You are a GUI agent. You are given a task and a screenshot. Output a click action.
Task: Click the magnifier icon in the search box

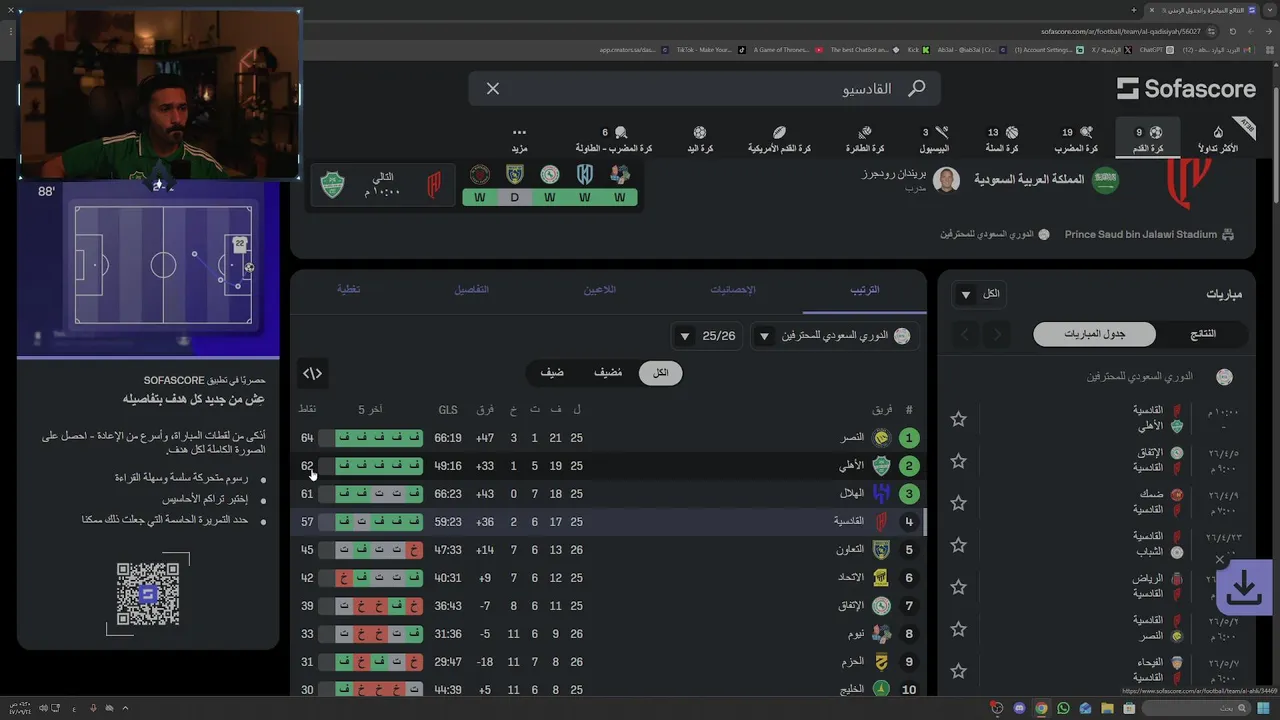pos(916,89)
